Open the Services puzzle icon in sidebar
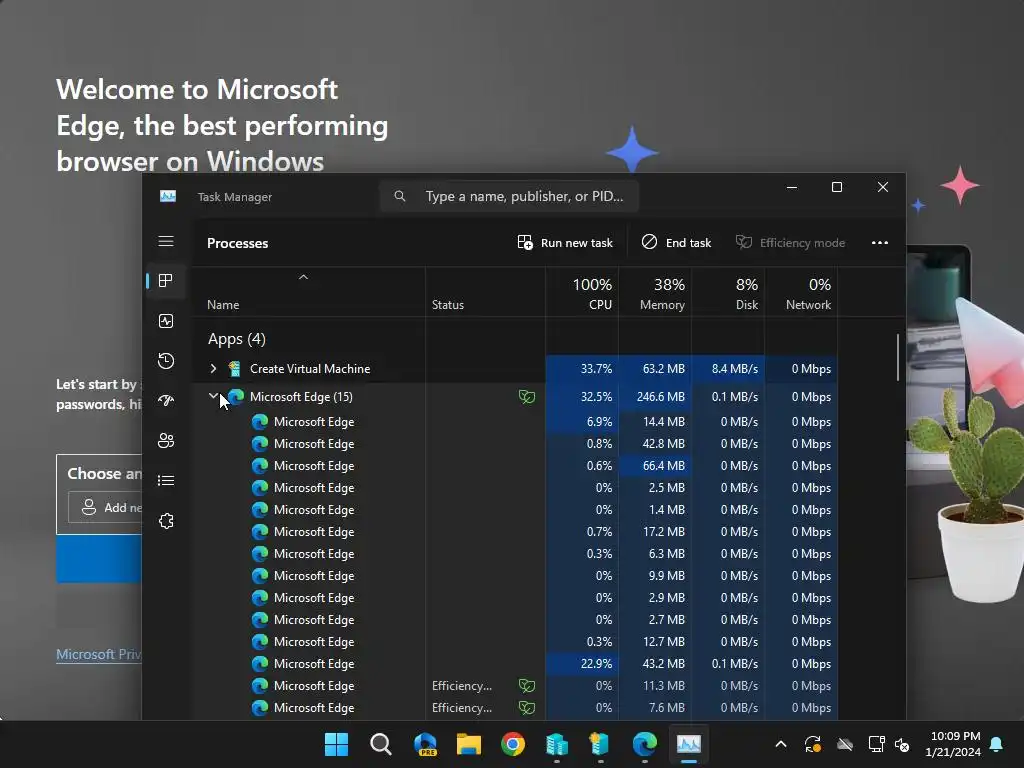 [166, 520]
